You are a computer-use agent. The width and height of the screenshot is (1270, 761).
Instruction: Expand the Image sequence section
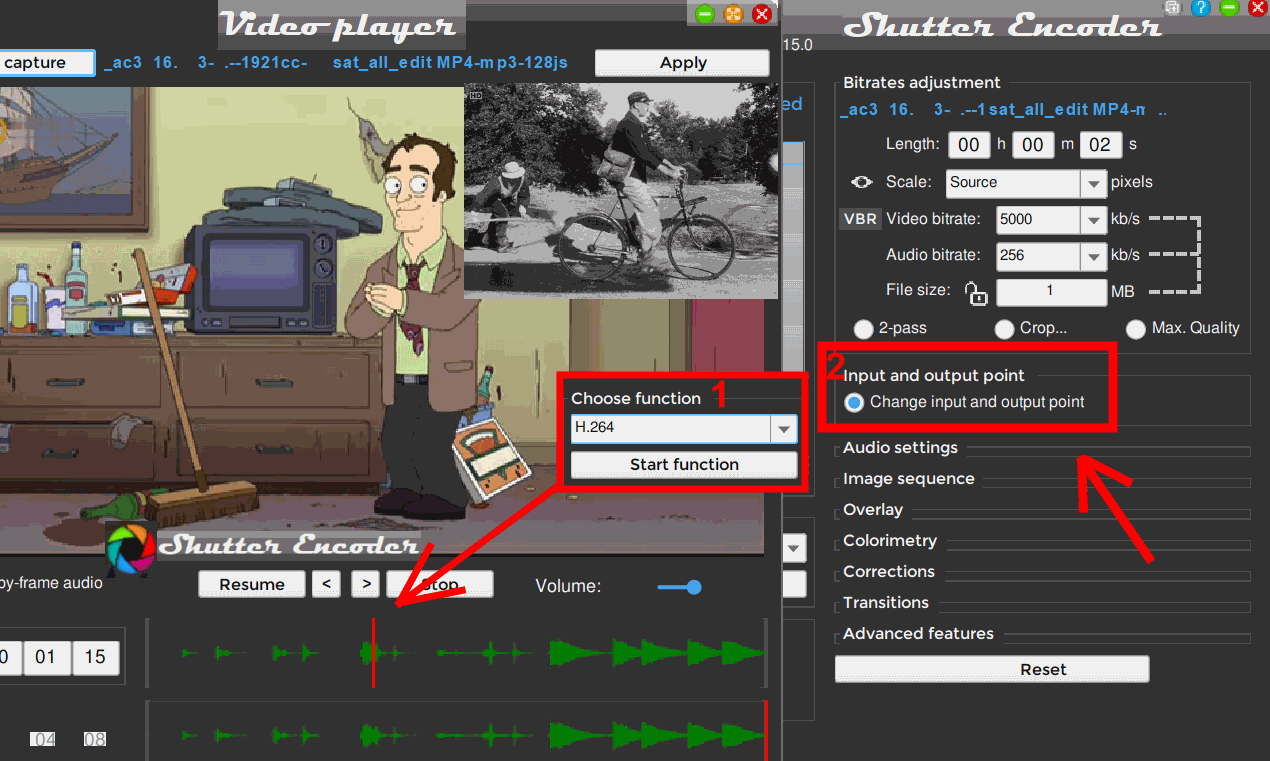[x=908, y=479]
